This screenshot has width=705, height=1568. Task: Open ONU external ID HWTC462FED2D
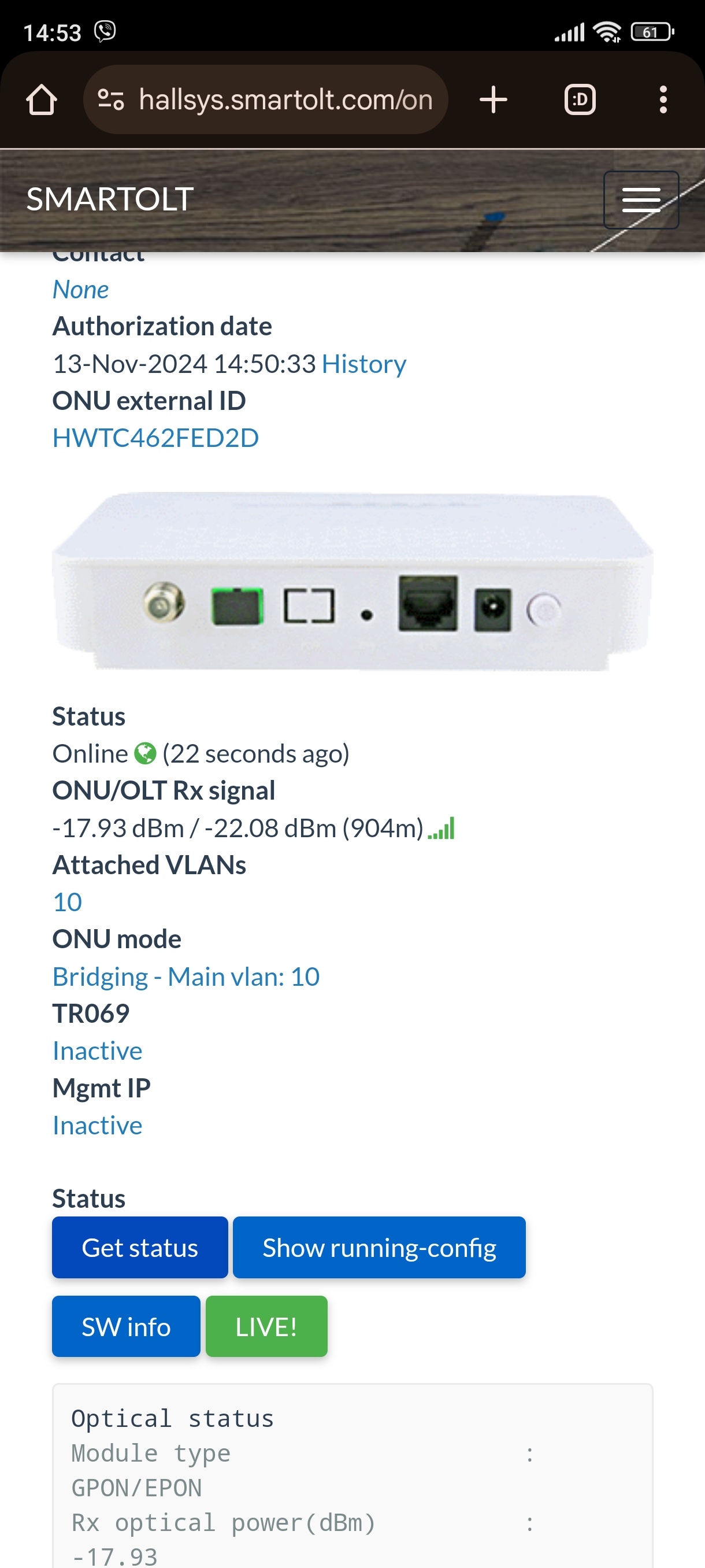pyautogui.click(x=155, y=438)
